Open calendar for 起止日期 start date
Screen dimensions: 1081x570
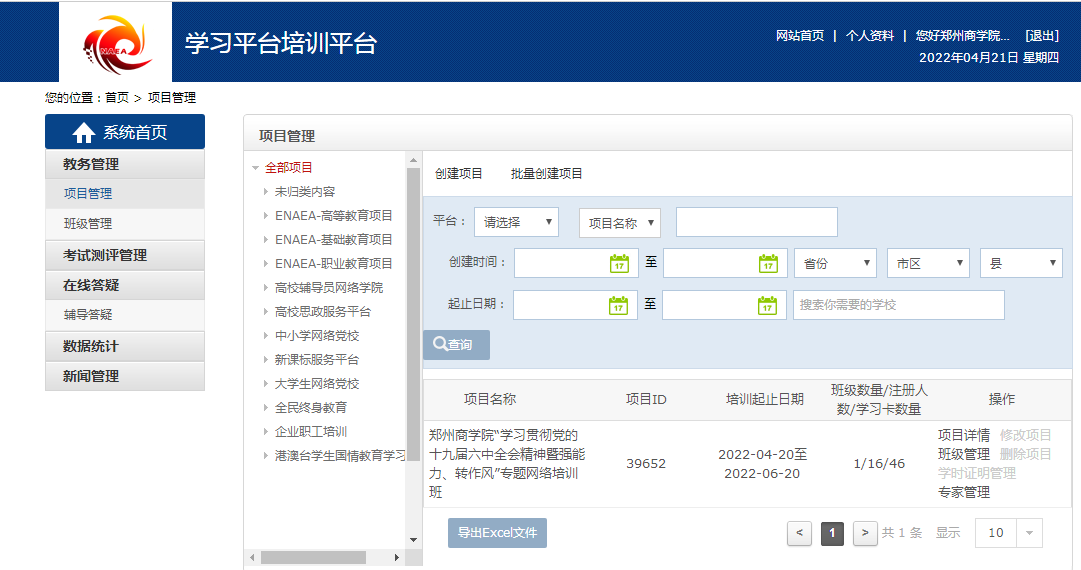click(618, 305)
